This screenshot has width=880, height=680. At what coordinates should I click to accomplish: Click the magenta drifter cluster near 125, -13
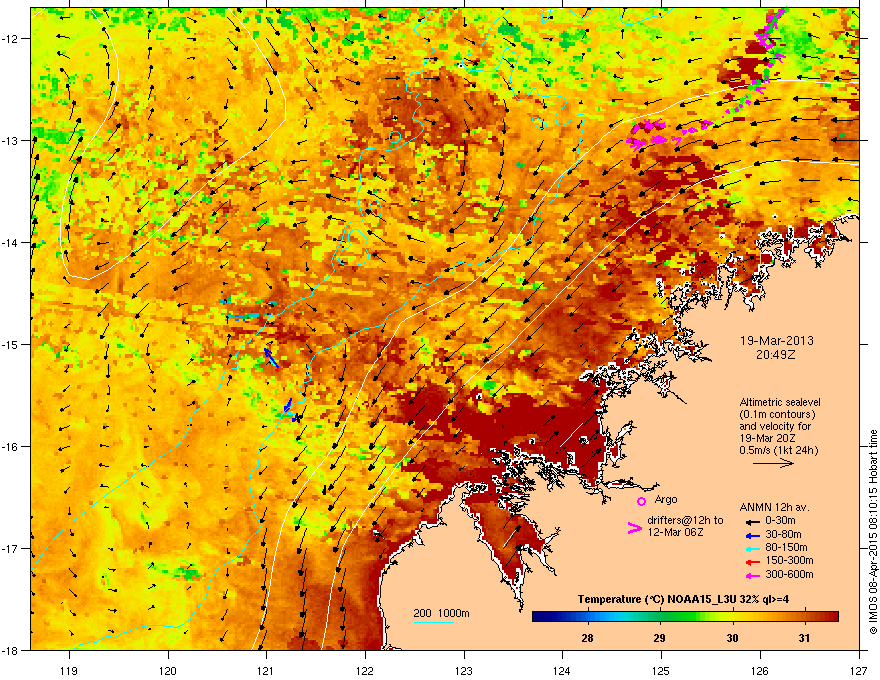click(x=648, y=136)
